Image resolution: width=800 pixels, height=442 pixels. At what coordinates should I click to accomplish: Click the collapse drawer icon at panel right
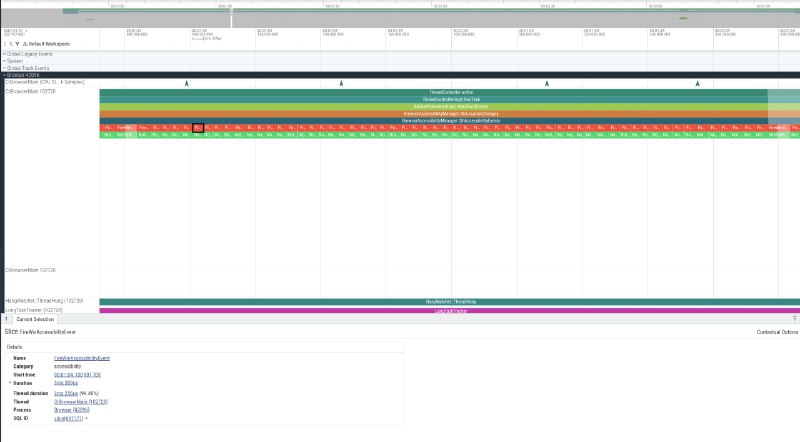click(x=794, y=318)
